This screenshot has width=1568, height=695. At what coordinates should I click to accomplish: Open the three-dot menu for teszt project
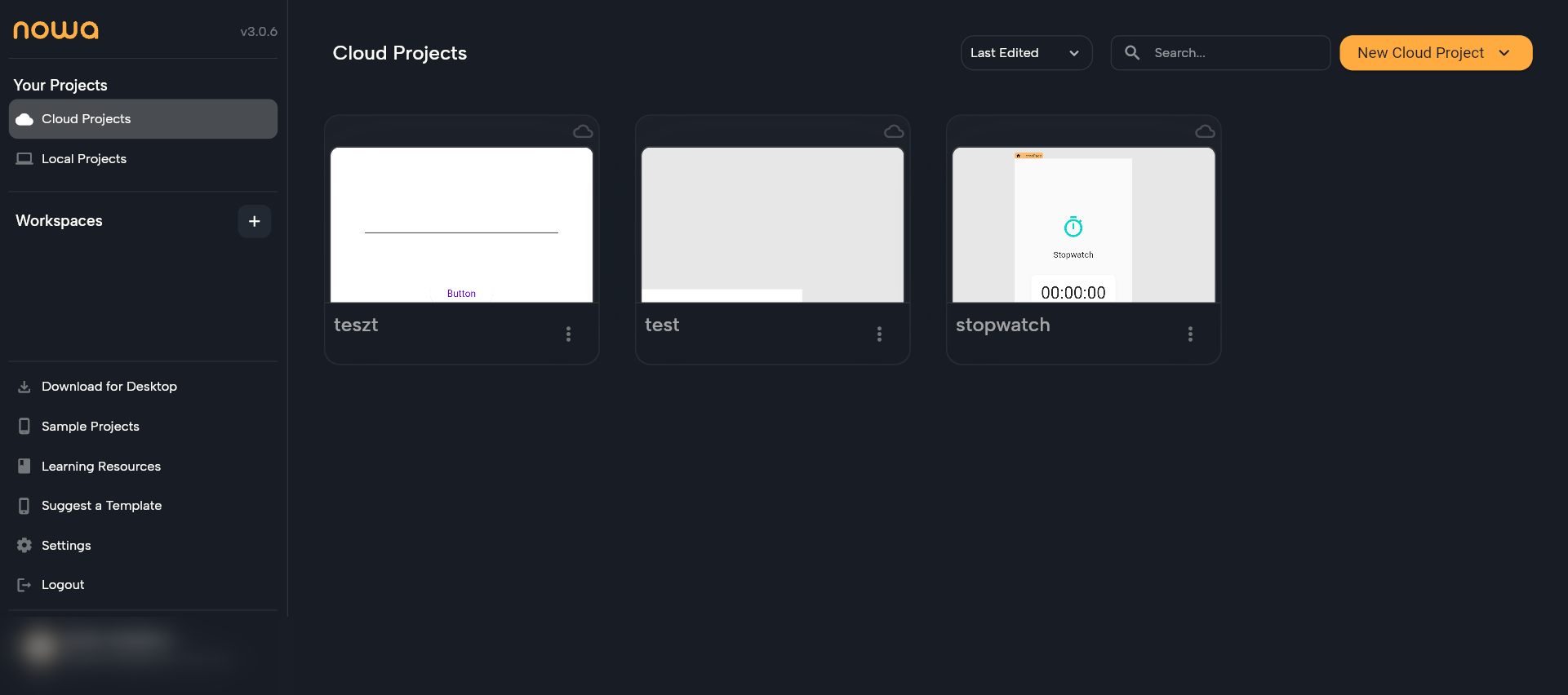coord(568,334)
